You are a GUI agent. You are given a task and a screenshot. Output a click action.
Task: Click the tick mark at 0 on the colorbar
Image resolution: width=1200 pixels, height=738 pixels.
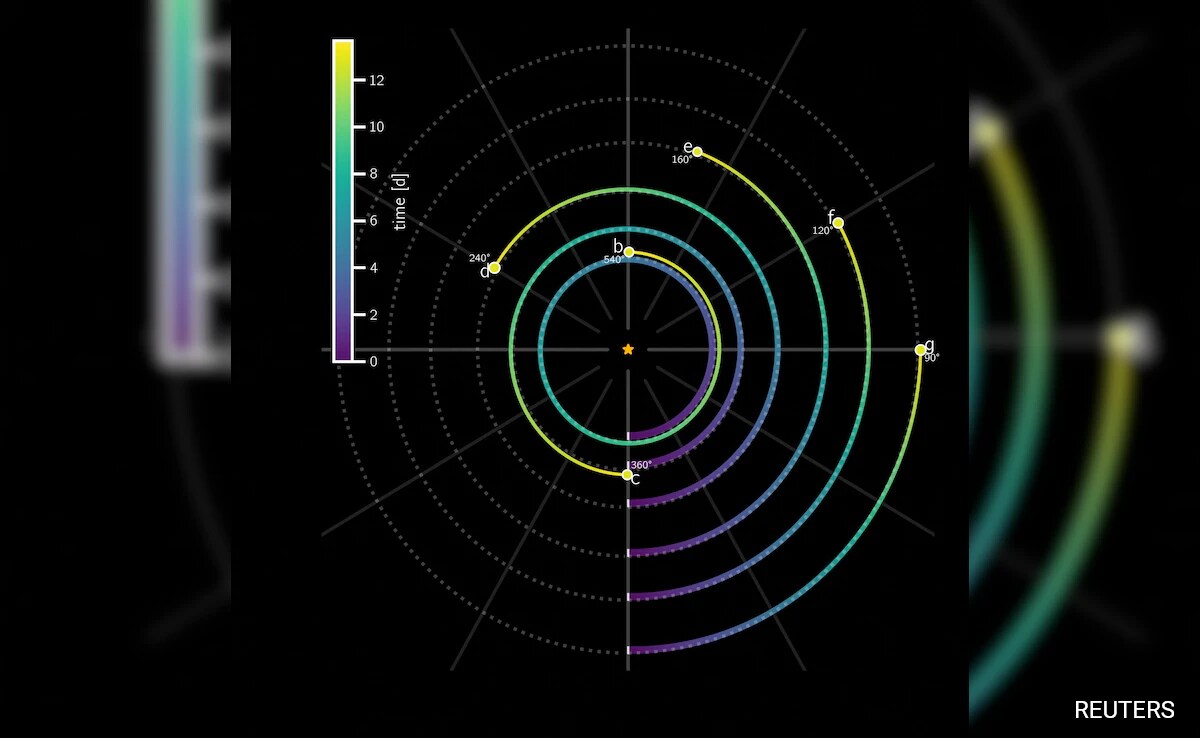tap(360, 362)
